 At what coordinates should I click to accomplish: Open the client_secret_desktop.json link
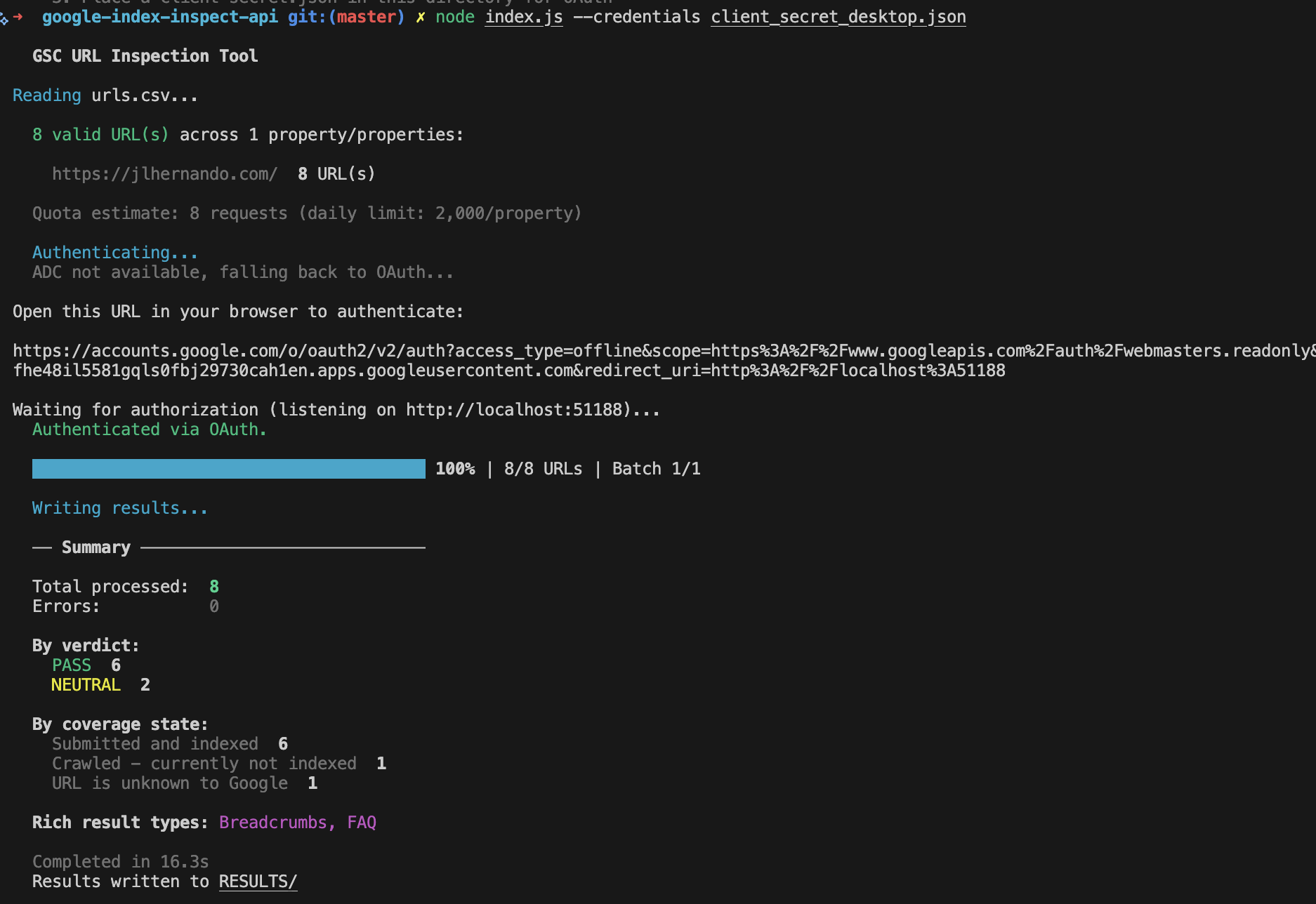coord(838,16)
